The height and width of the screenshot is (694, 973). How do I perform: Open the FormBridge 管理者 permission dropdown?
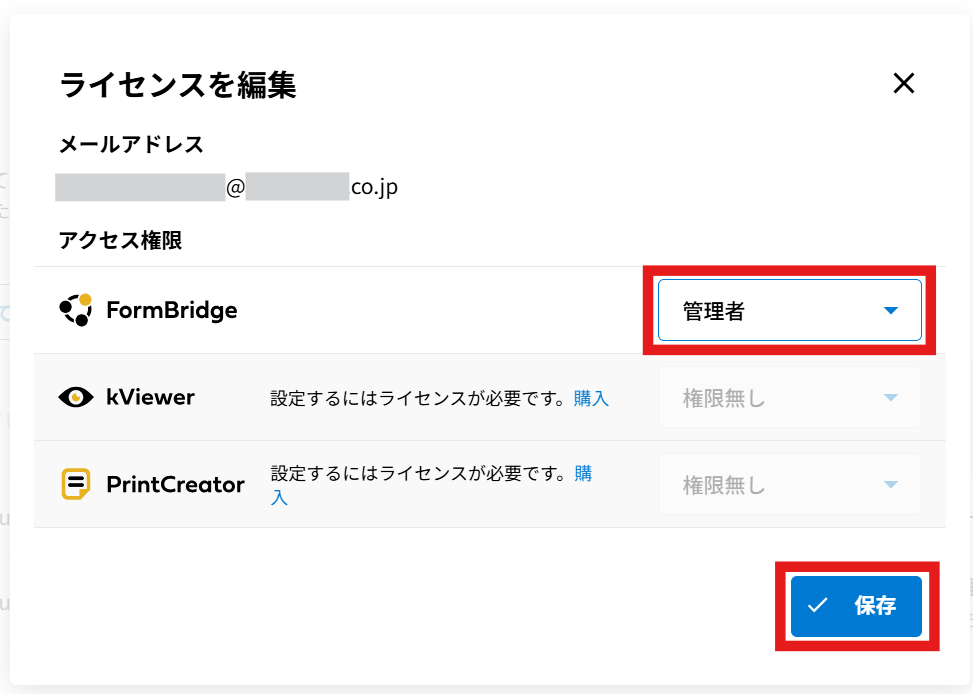tap(789, 311)
